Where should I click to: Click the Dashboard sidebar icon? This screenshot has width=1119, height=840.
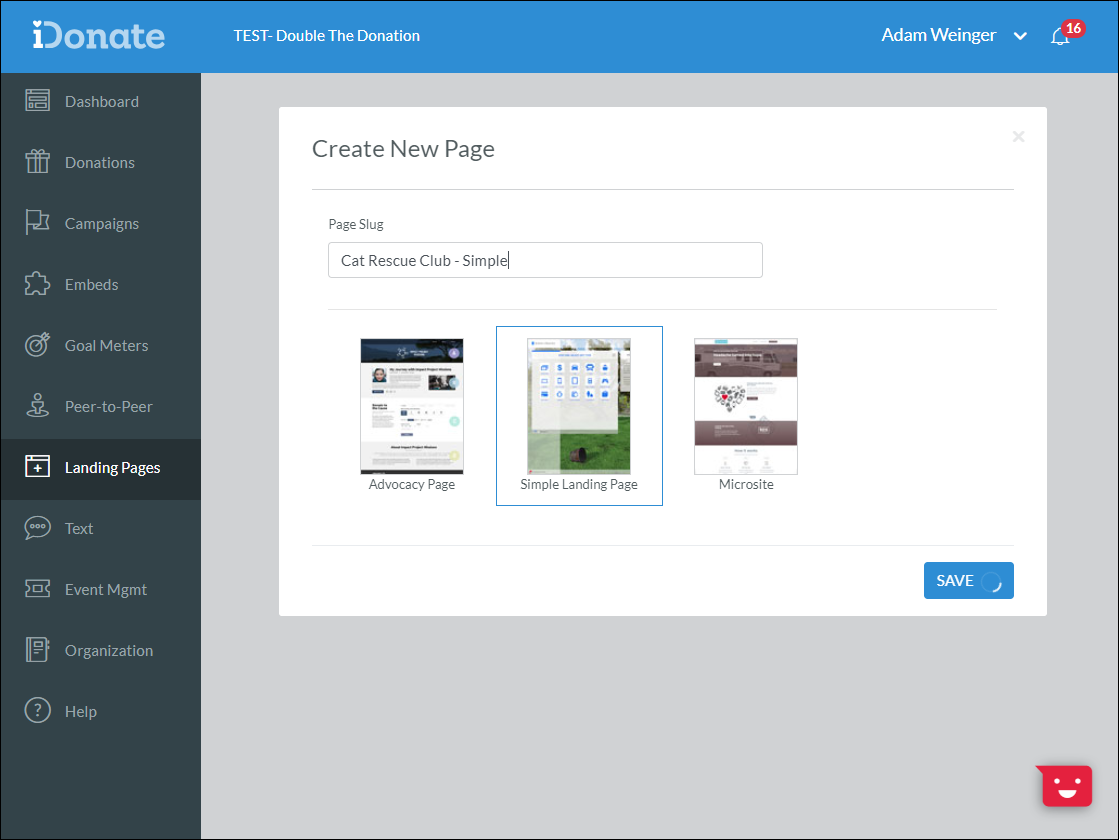tap(37, 101)
